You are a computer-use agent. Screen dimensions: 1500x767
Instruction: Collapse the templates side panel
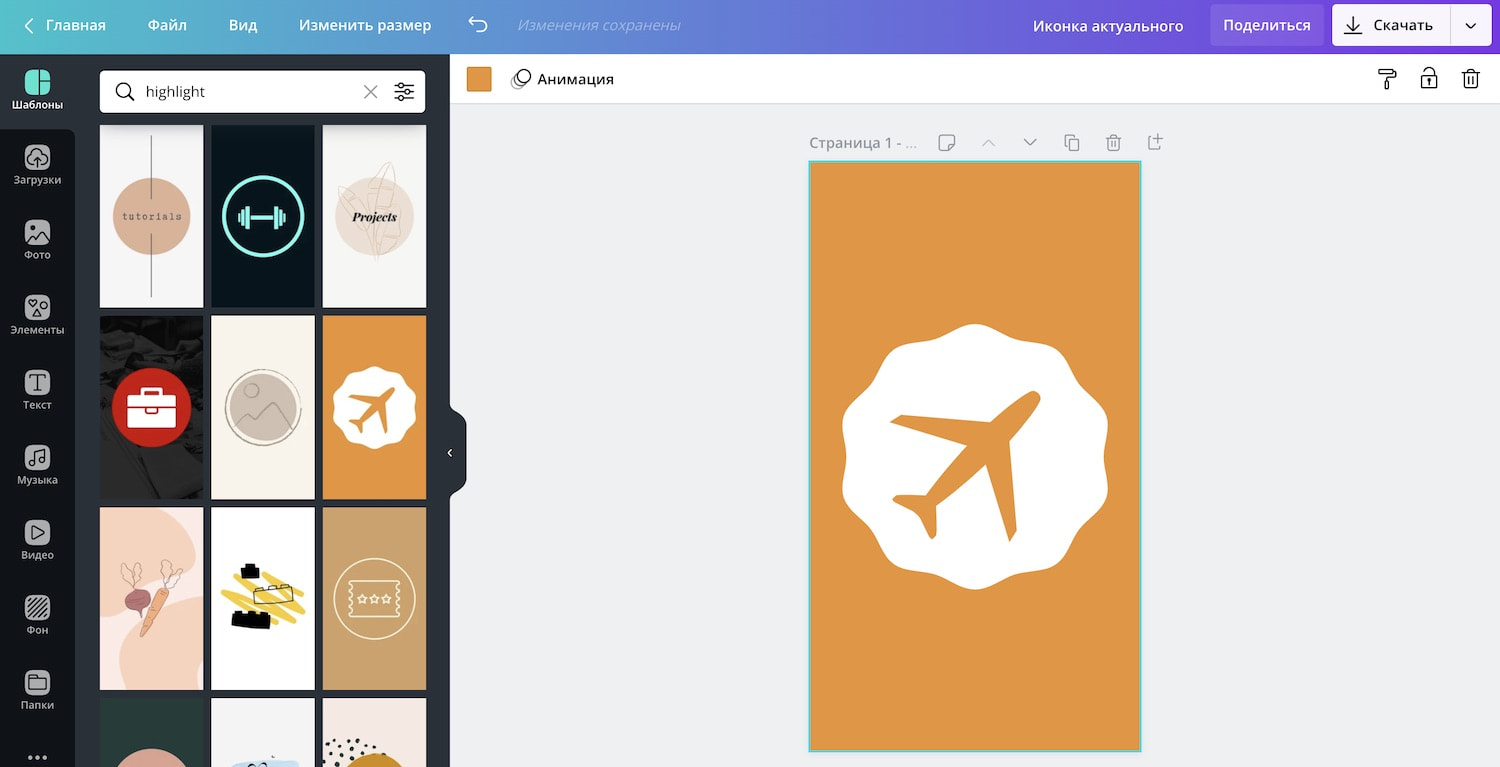pos(450,453)
